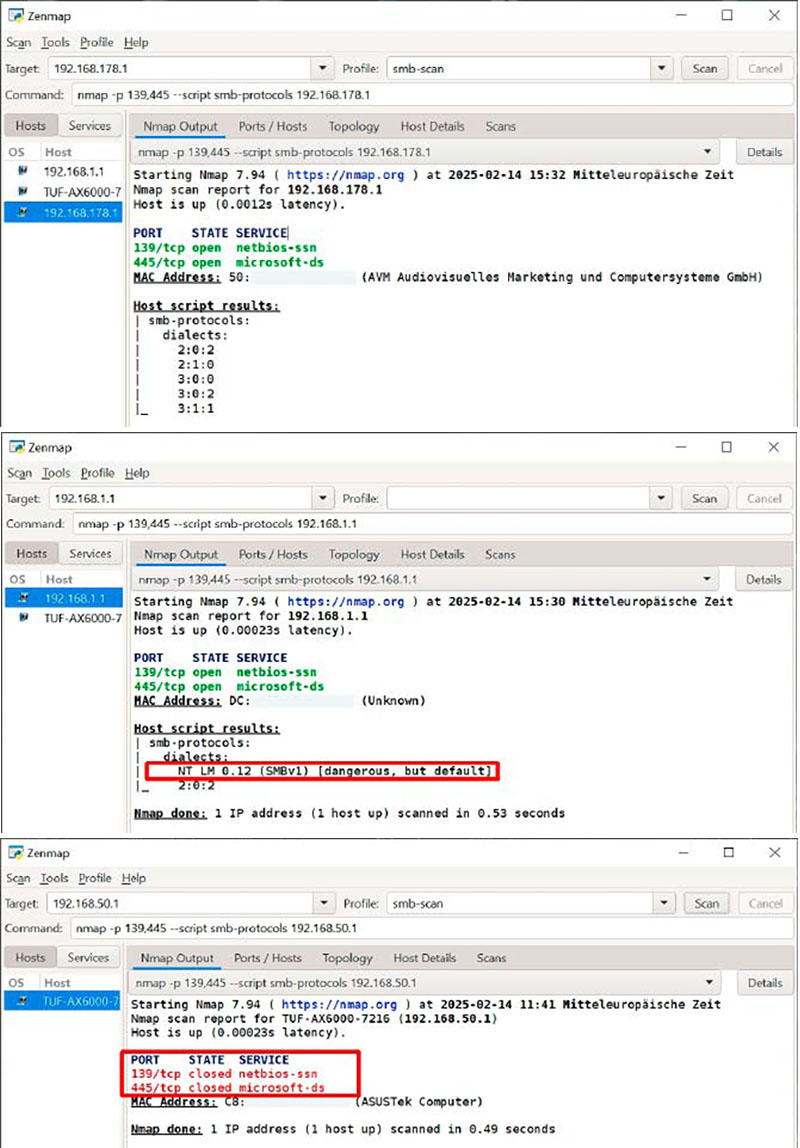Expand scan selector dropdown for 192.168.178.1 output
Viewport: 800px width, 1148px height.
pyautogui.click(x=707, y=152)
